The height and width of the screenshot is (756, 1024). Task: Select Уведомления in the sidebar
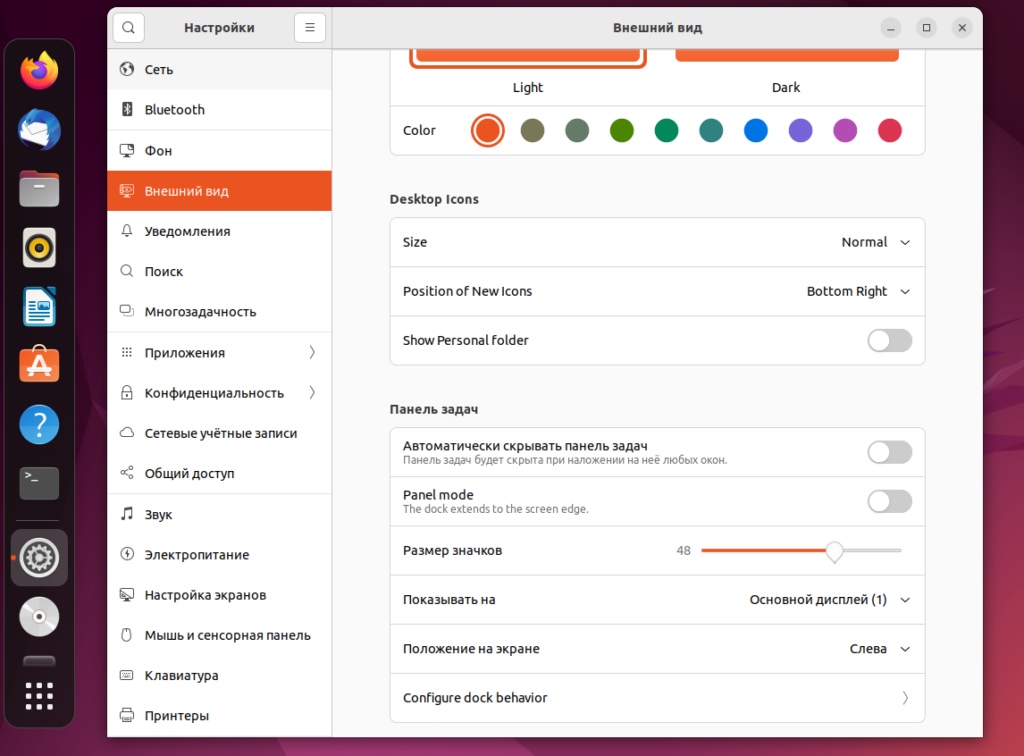pyautogui.click(x=187, y=231)
